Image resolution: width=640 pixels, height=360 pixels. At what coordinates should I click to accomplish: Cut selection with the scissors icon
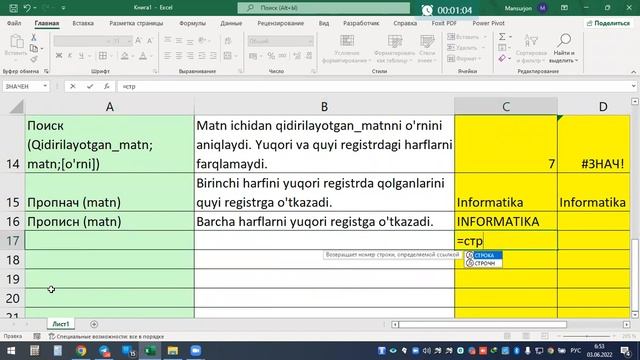tap(34, 38)
